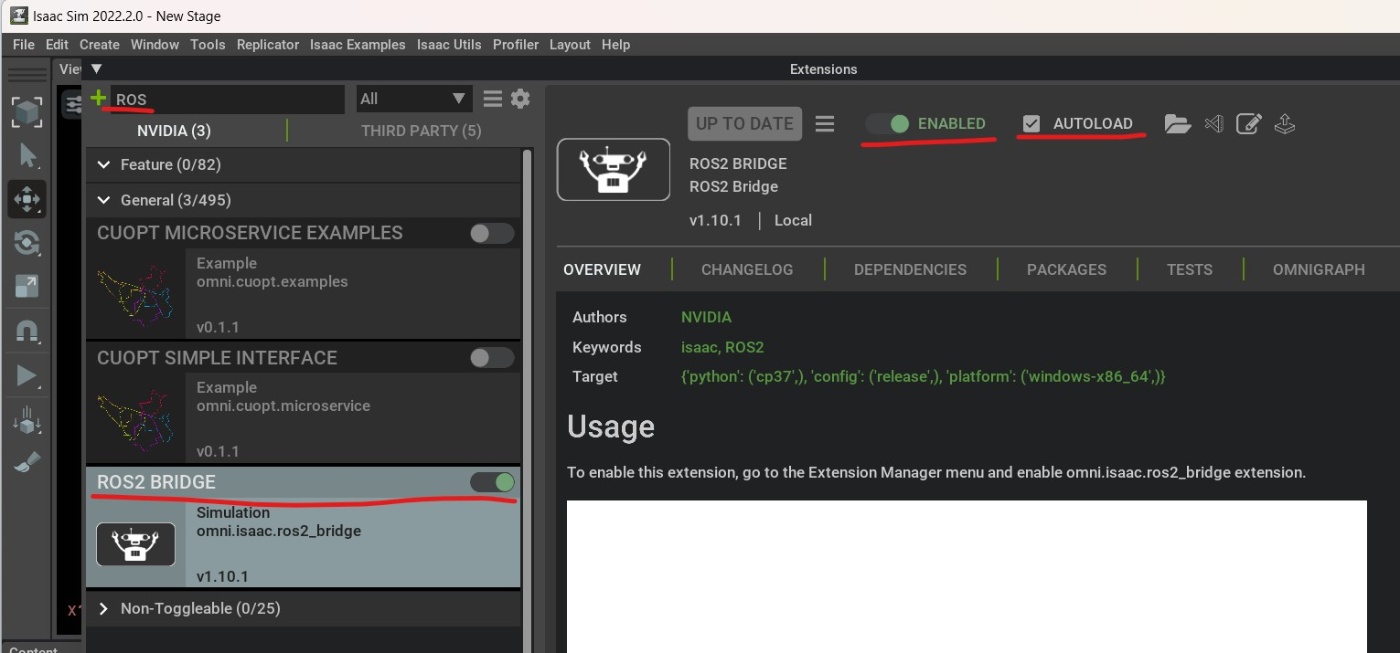Click the cuOpt Microservice Examples thumbnail
This screenshot has height=653, width=1400.
[135, 292]
